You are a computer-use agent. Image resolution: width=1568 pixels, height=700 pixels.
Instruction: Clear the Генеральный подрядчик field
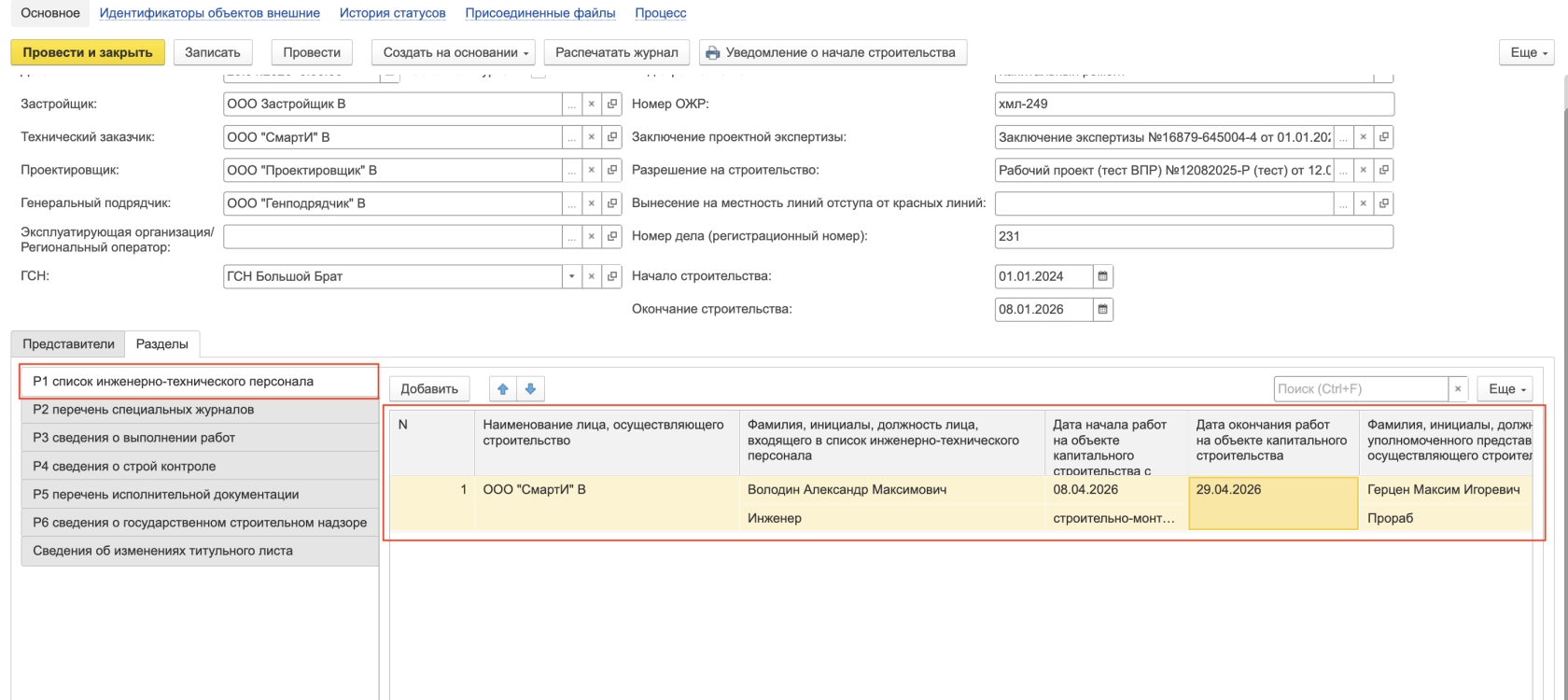[592, 203]
